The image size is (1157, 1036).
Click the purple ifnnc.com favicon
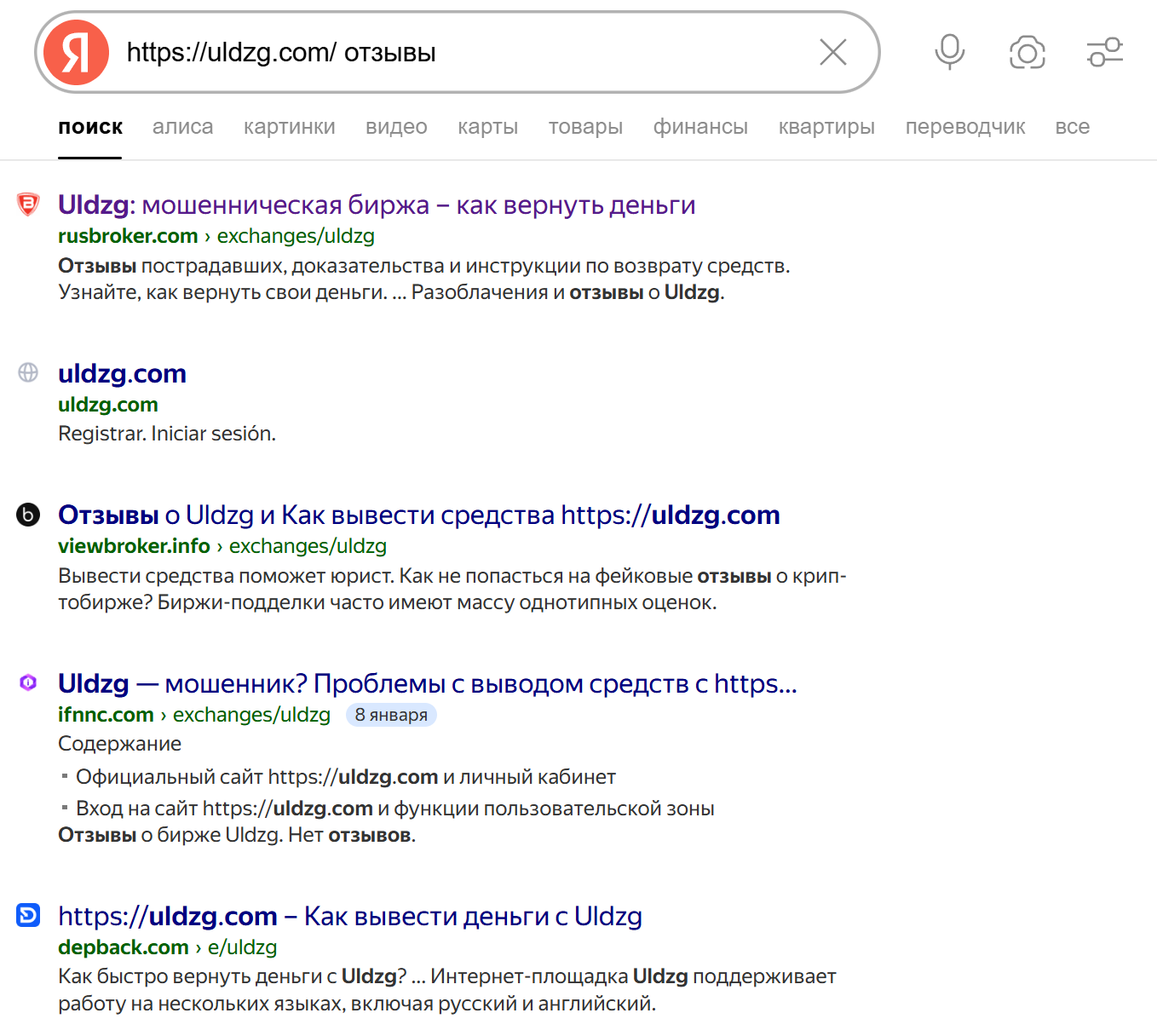[x=28, y=682]
